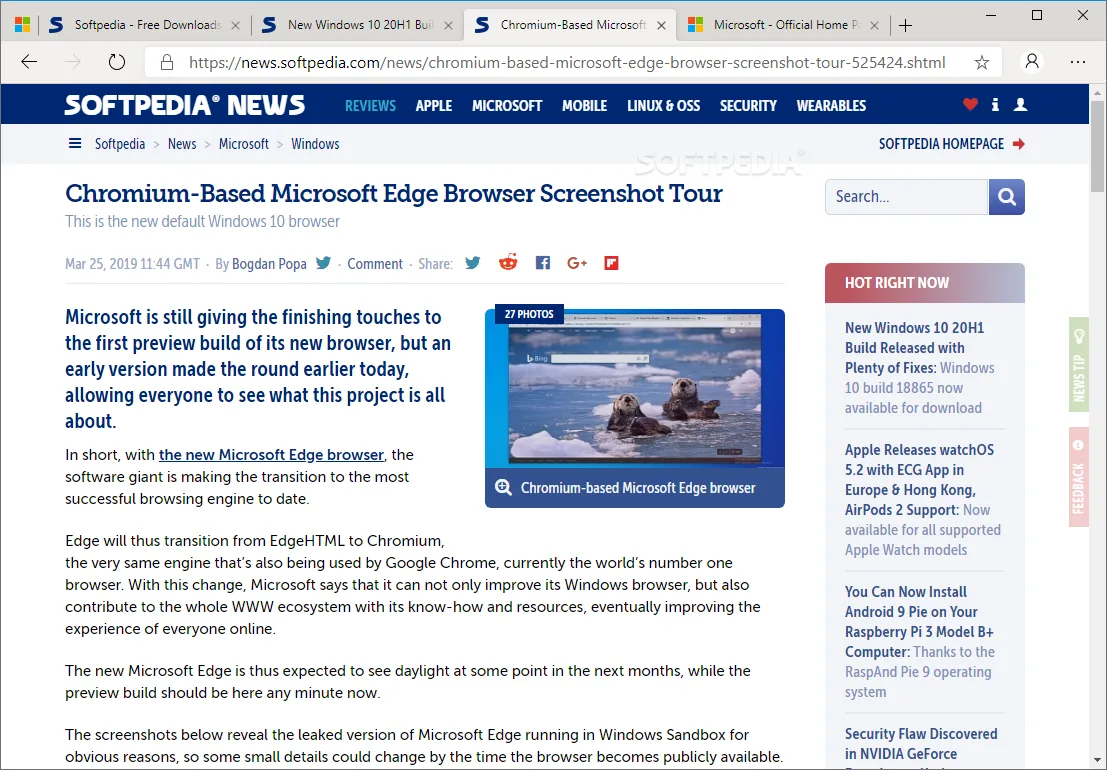The image size is (1107, 770).
Task: Click the user login icon in header
Action: [1020, 104]
